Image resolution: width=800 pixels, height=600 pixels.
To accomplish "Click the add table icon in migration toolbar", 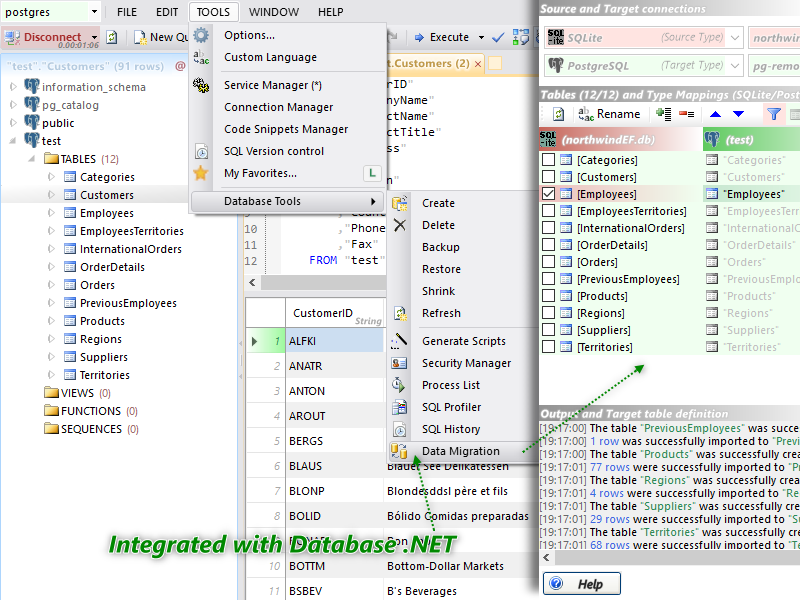I will tap(663, 114).
